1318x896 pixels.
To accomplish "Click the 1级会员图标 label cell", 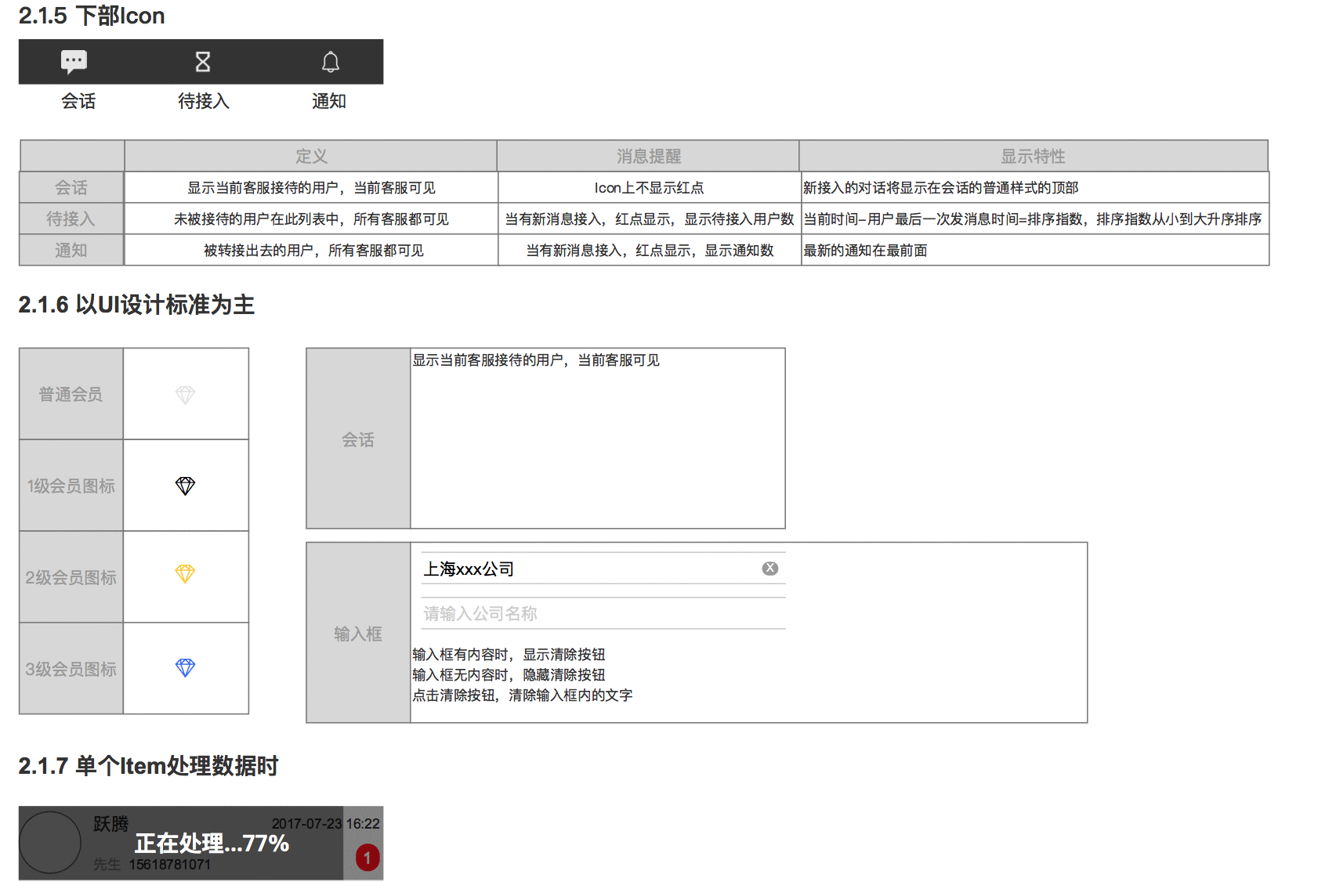I will (71, 486).
